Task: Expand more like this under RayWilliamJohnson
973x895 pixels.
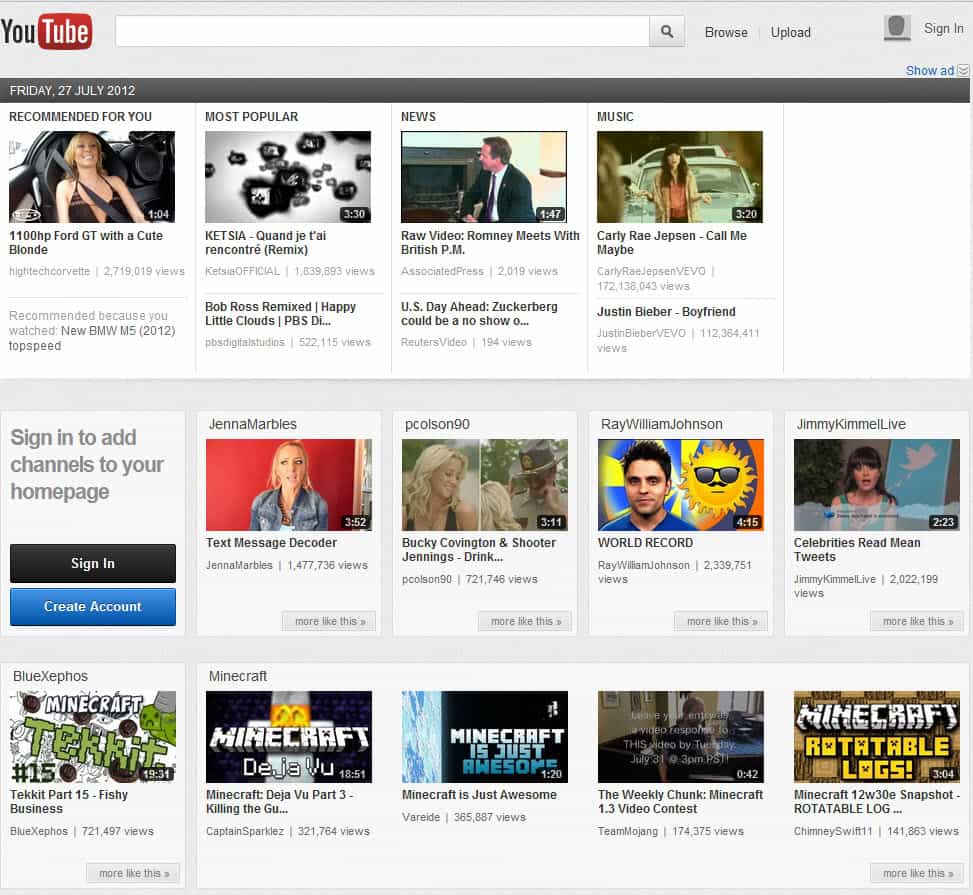Action: 721,621
